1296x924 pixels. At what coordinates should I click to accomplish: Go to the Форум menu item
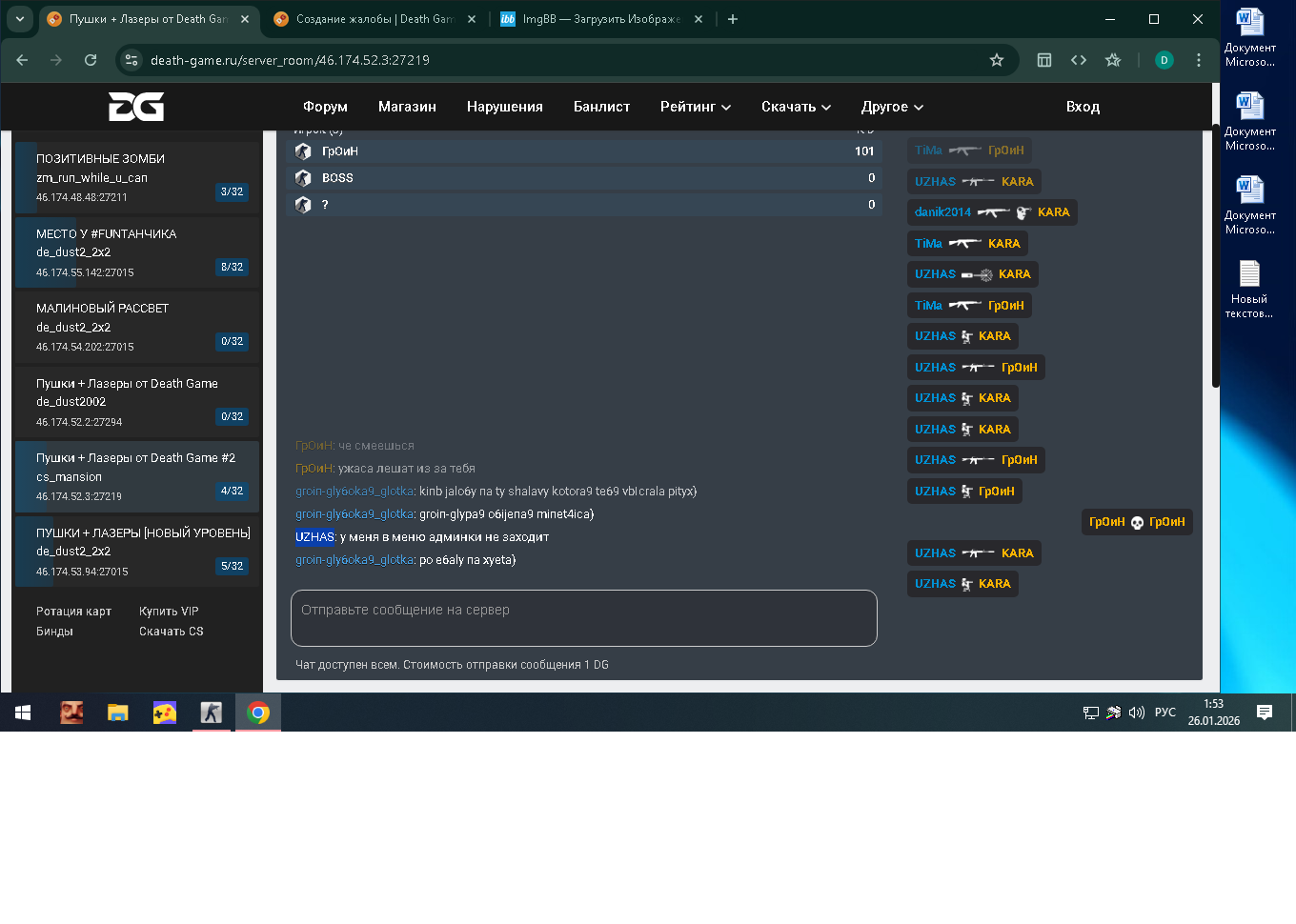(x=325, y=107)
